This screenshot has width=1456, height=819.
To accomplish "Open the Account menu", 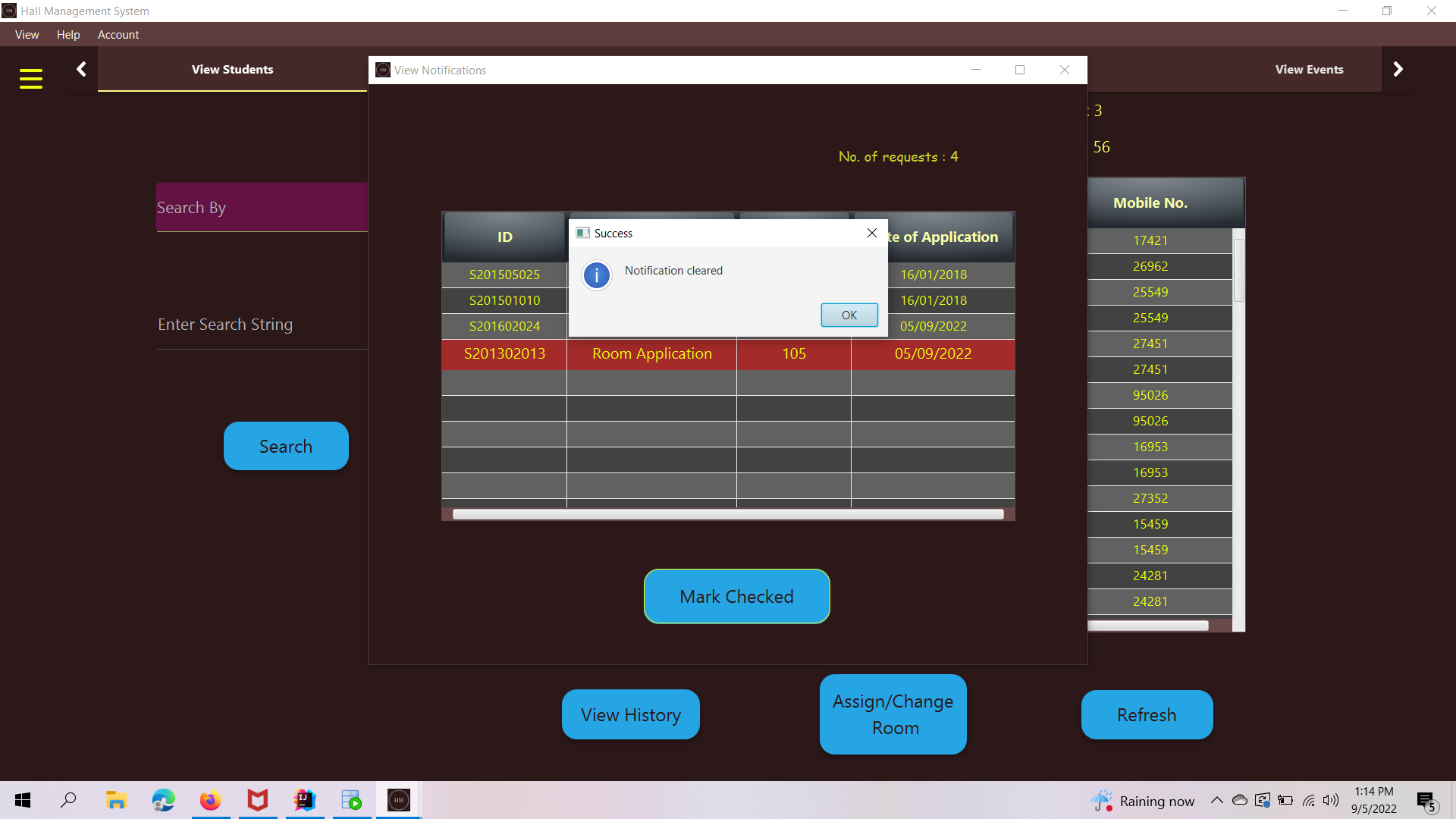I will click(118, 34).
